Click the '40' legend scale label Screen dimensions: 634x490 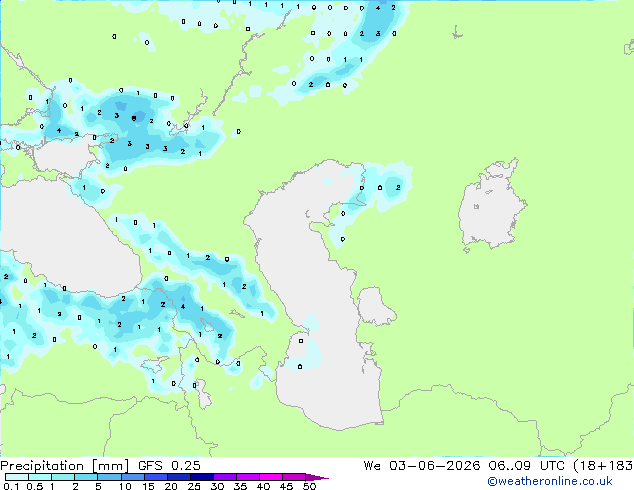click(263, 486)
